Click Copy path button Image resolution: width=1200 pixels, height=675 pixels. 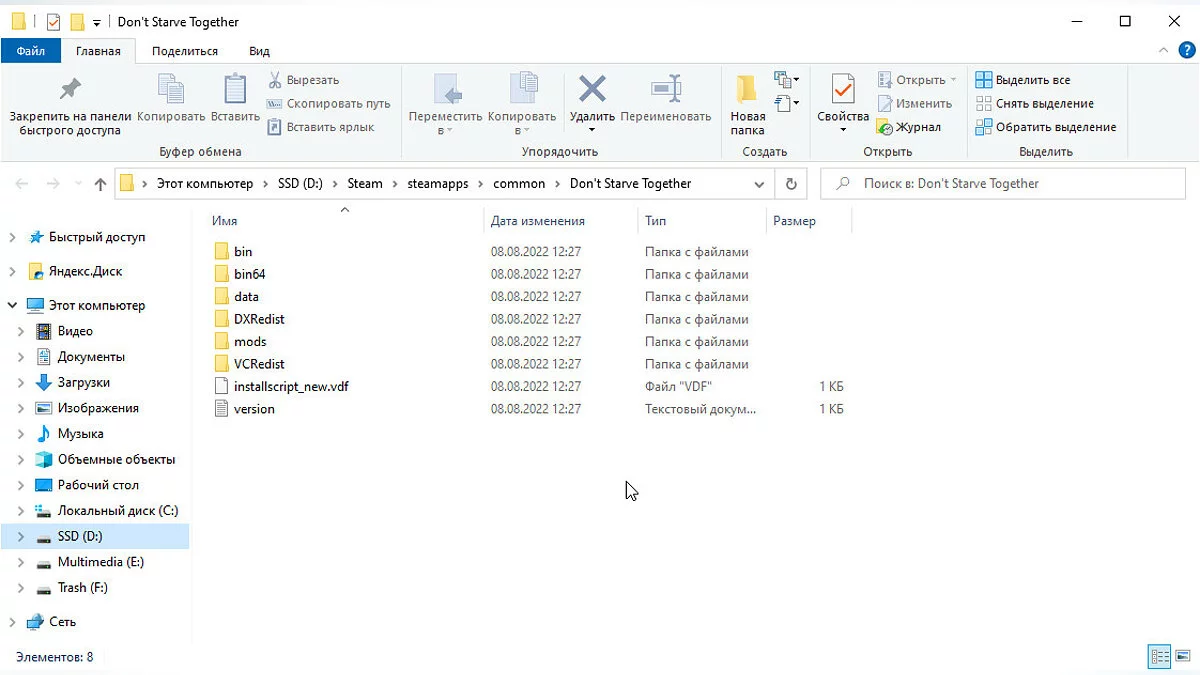[329, 104]
